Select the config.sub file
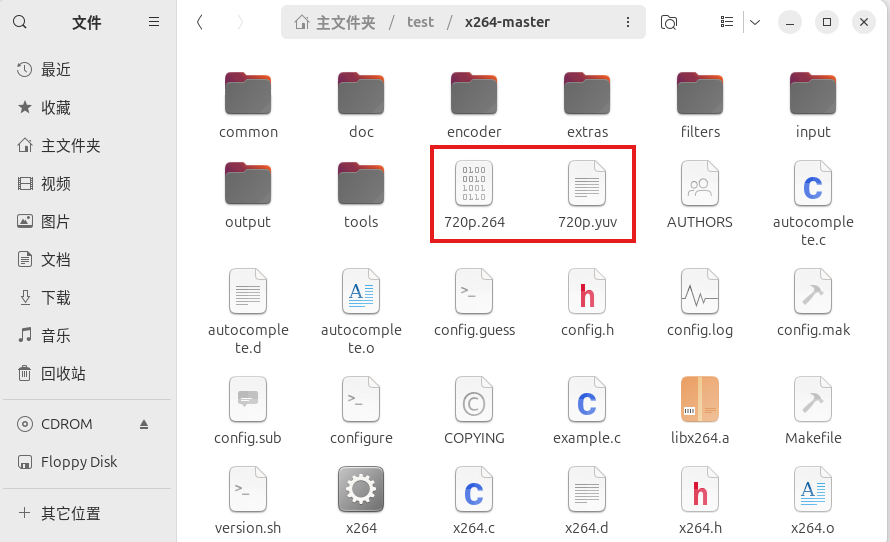 pyautogui.click(x=248, y=411)
